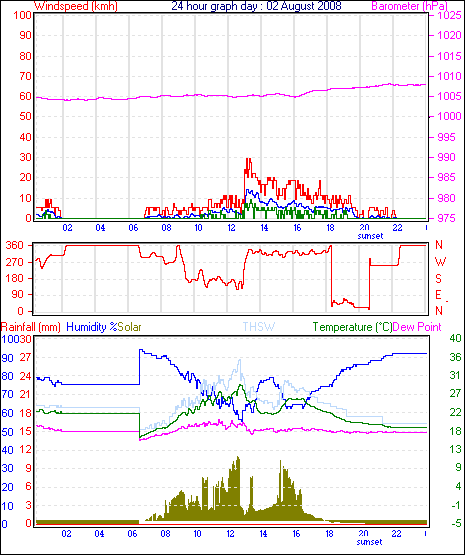Click the 'S' compass label
Image resolution: width=465 pixels, height=556 pixels.
coord(438,279)
